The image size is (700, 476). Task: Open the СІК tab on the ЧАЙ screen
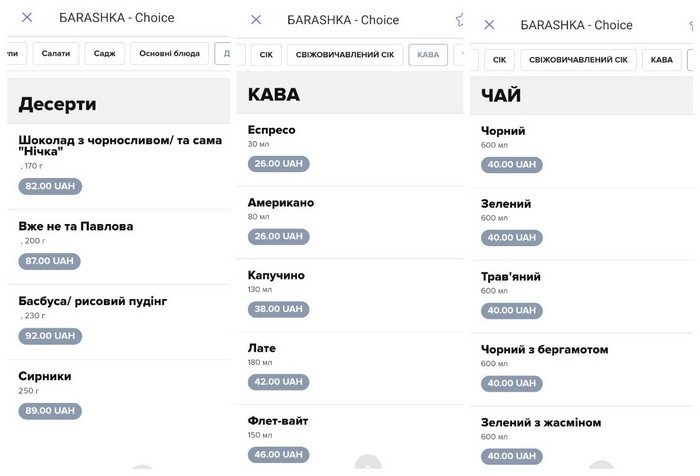tap(499, 60)
